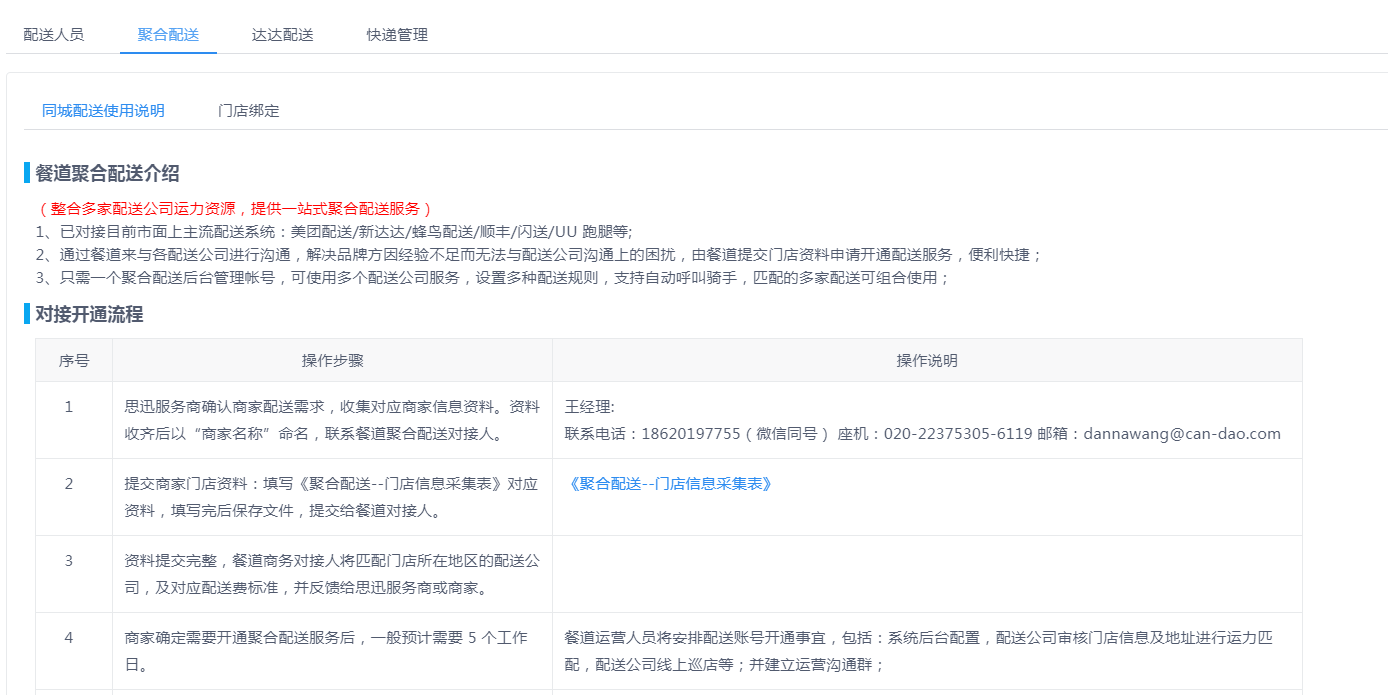Click the line starting 3、只需一个聚合配送后台管理帐号

click(x=492, y=278)
